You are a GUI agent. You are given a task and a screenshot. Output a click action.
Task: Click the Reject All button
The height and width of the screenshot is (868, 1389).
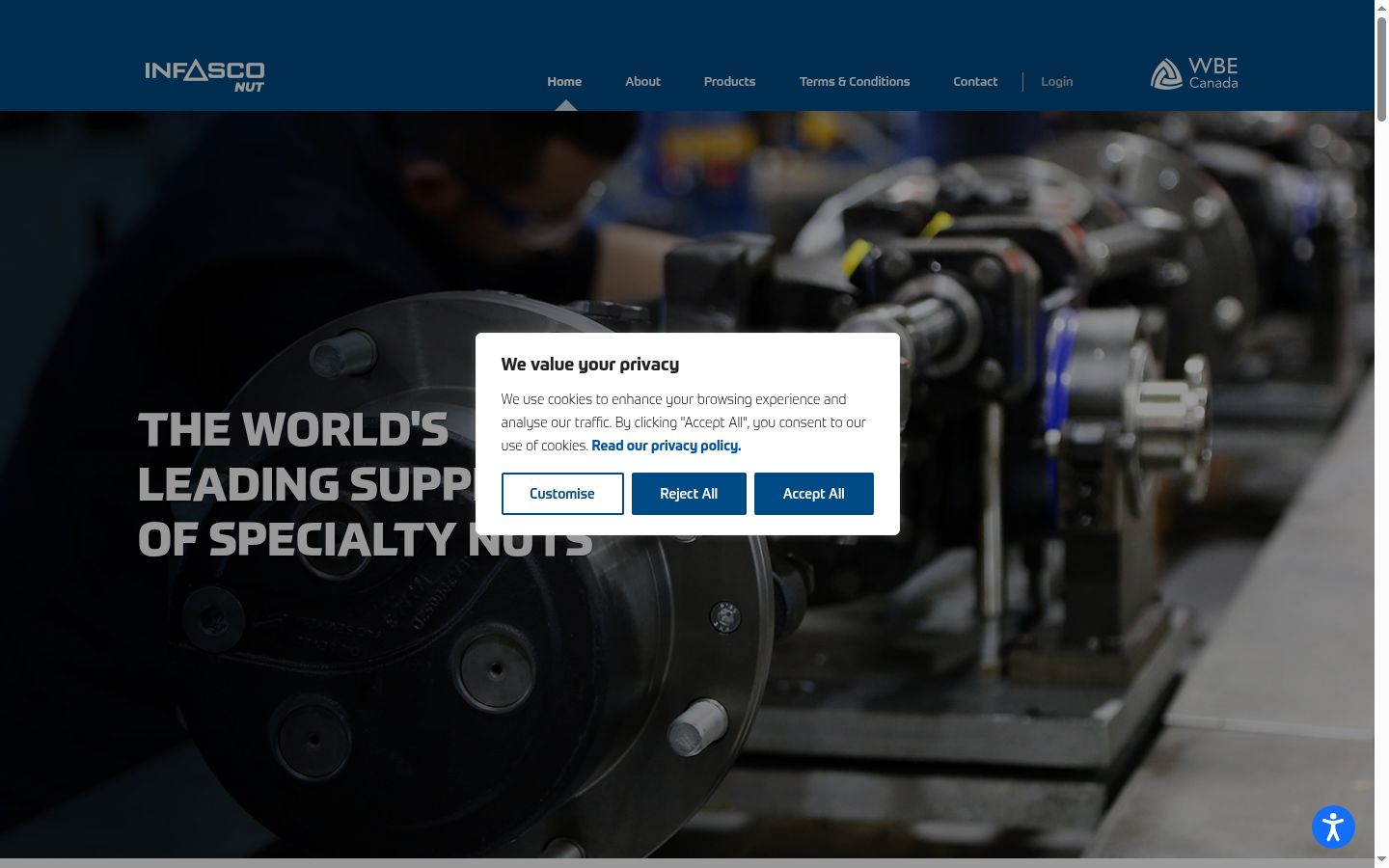click(x=689, y=494)
